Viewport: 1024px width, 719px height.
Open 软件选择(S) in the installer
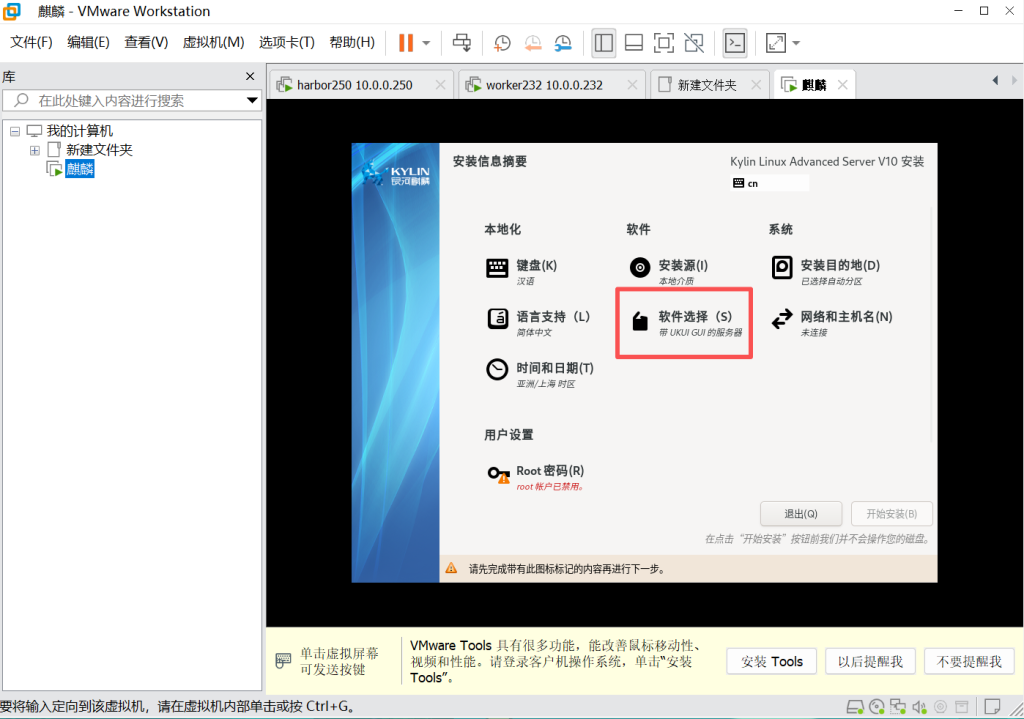[684, 324]
